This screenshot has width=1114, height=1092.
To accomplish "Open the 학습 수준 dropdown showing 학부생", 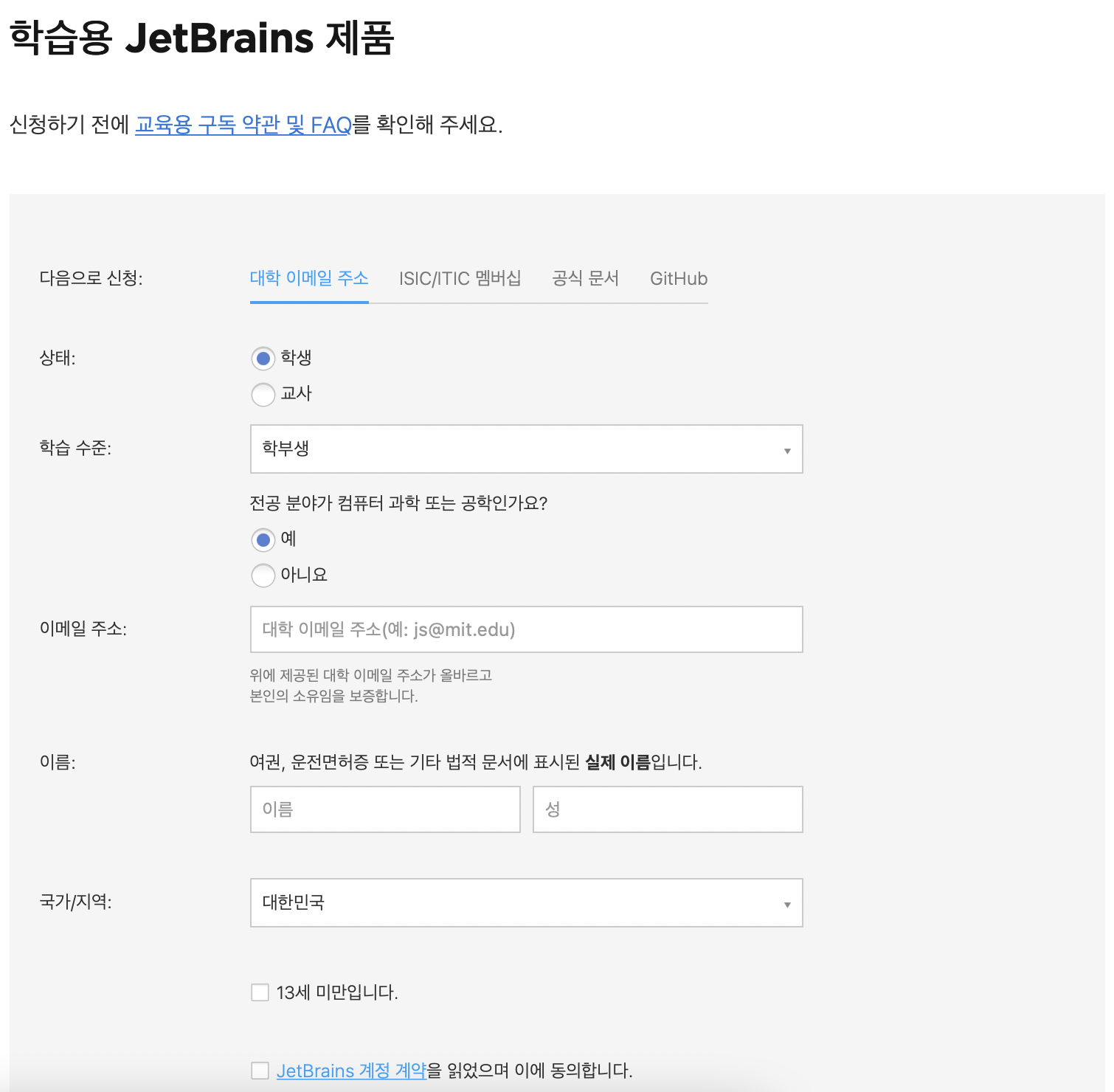I will pyautogui.click(x=527, y=449).
